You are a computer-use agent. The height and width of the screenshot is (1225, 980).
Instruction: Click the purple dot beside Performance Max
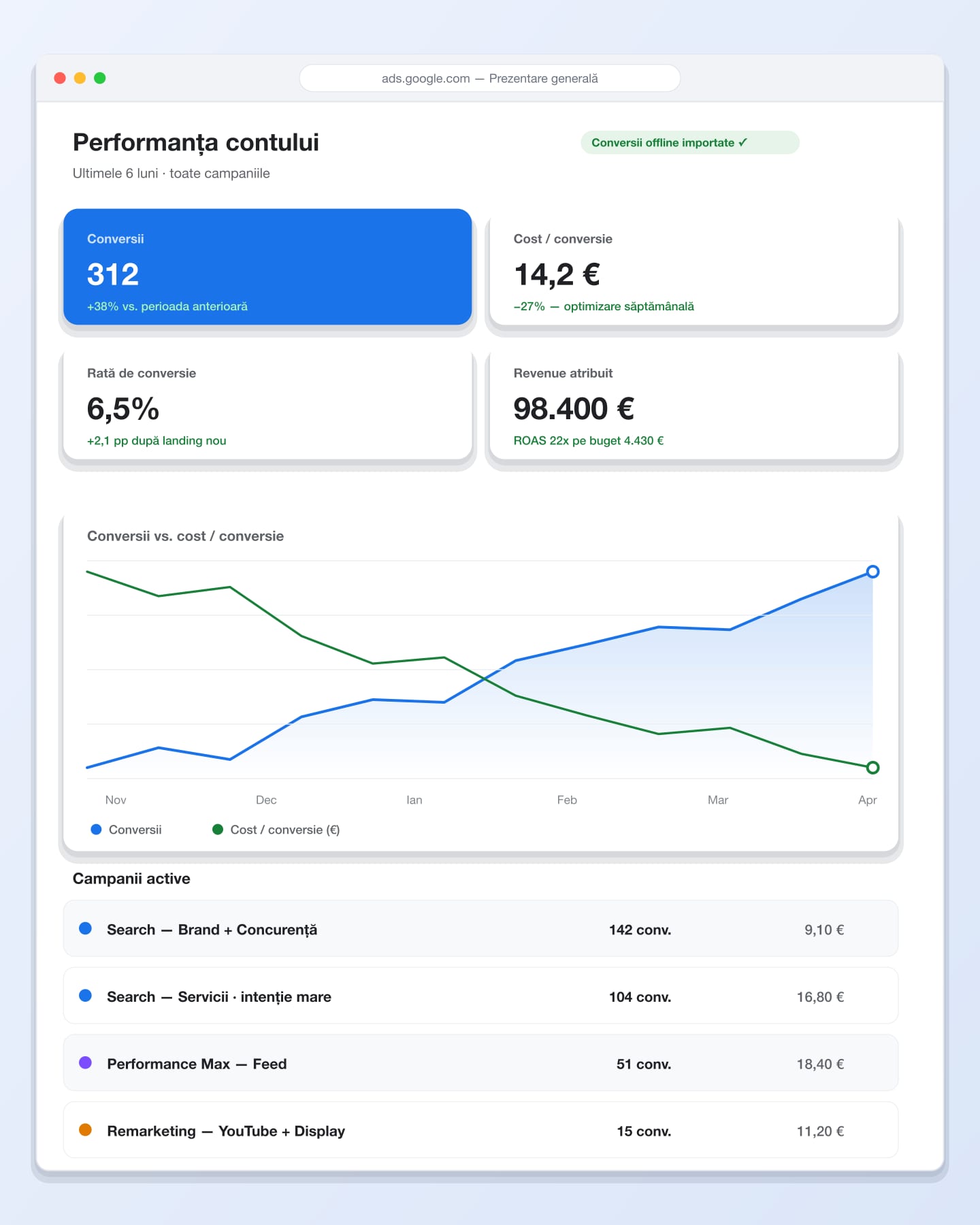[x=85, y=1063]
